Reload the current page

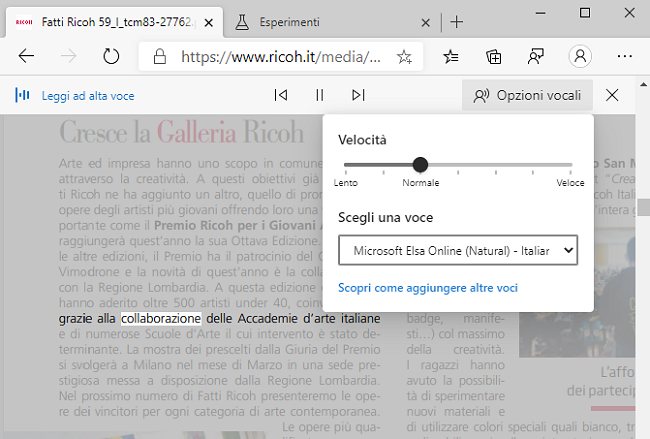pos(111,57)
